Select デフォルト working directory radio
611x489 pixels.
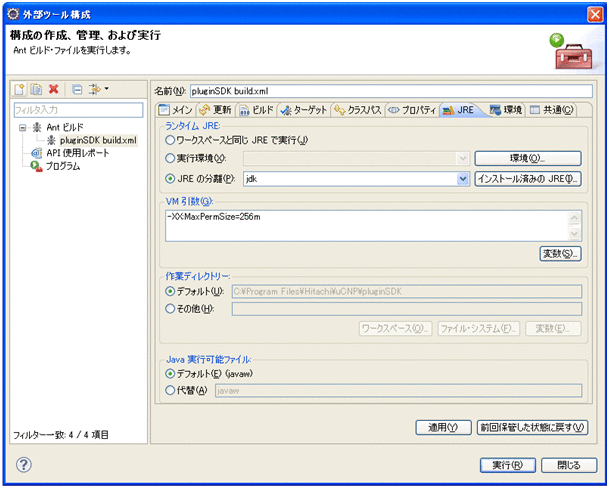(170, 291)
